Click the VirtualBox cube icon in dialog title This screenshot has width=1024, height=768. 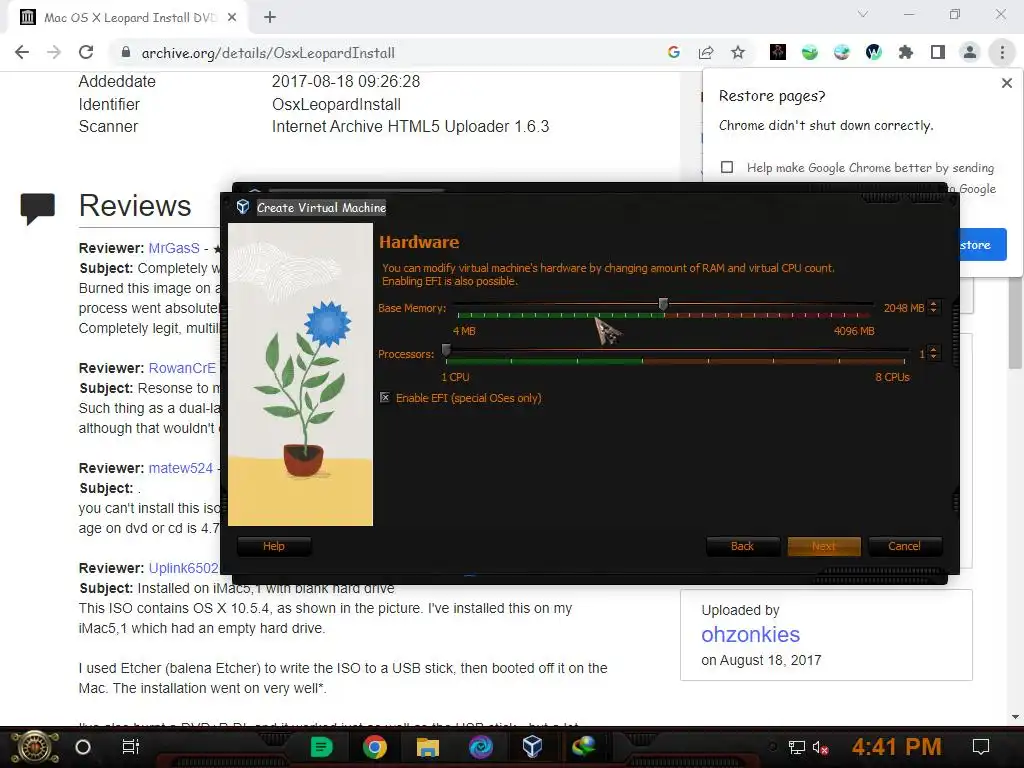[242, 207]
